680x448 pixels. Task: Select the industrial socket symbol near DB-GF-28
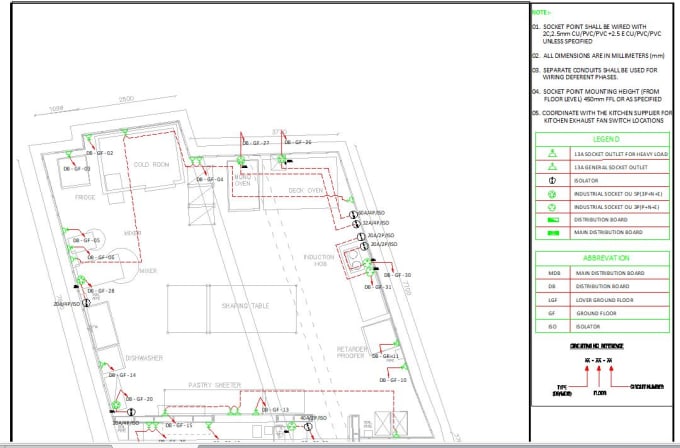[x=82, y=280]
